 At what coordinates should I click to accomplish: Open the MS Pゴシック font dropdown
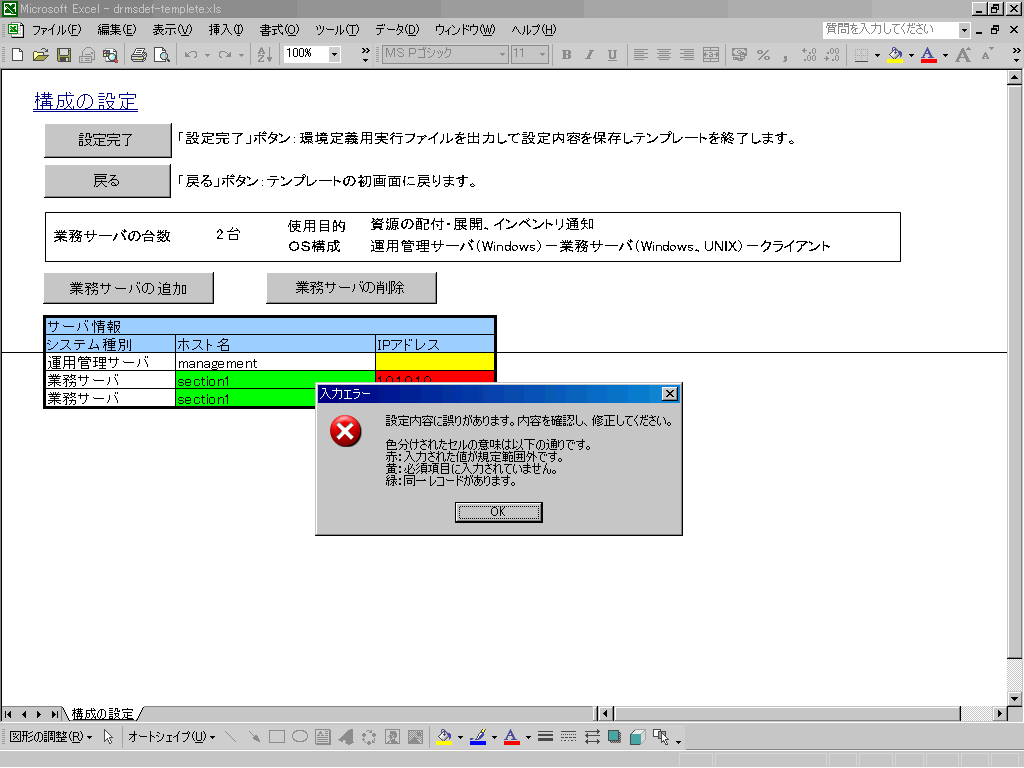pyautogui.click(x=502, y=54)
